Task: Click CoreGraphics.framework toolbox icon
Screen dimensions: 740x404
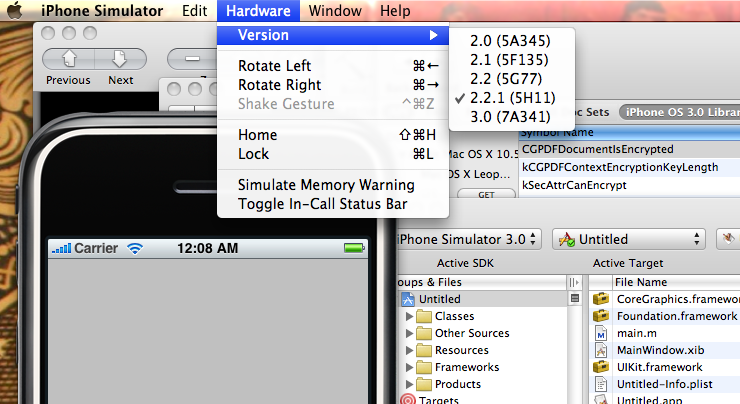Action: point(601,299)
